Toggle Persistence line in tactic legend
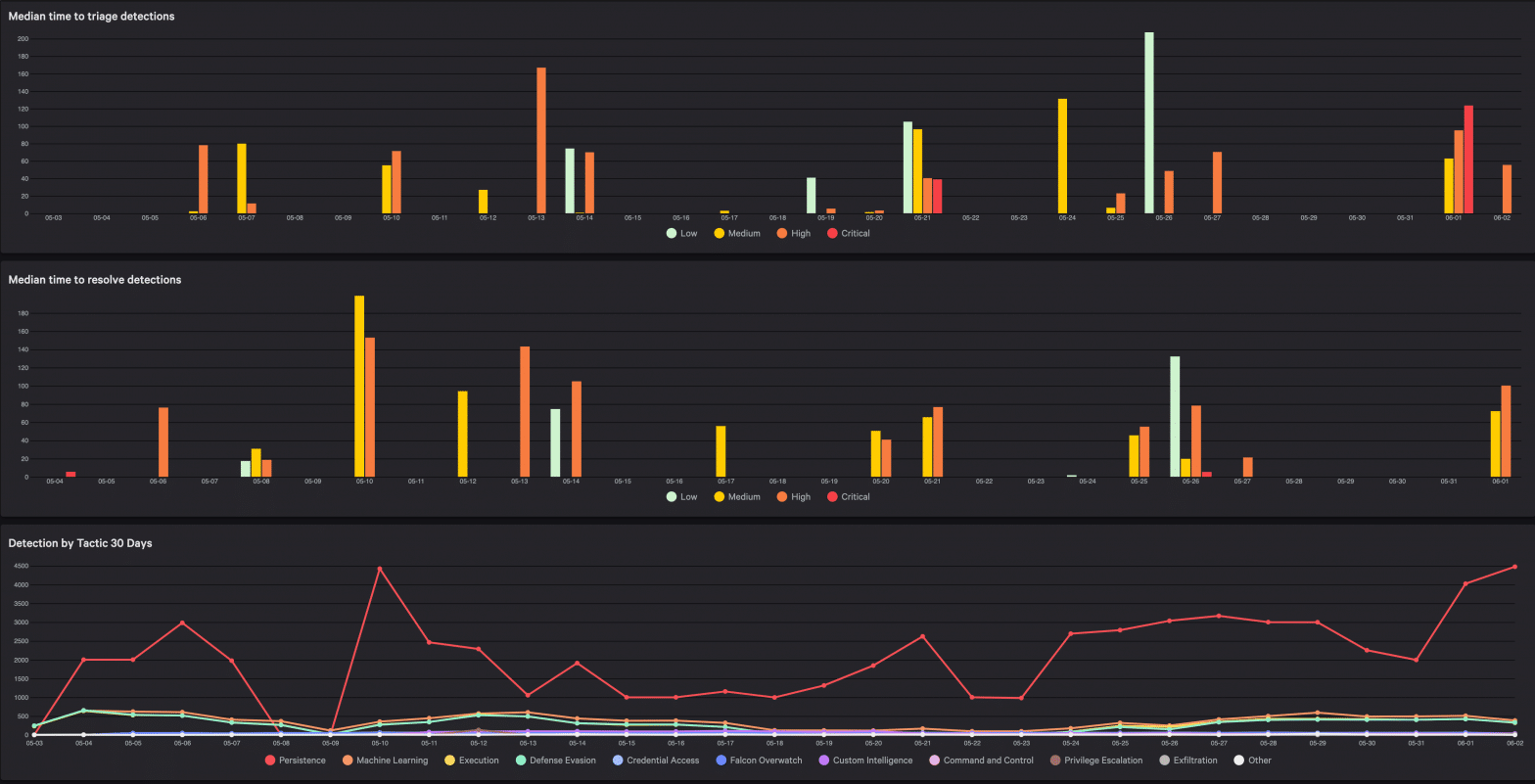 295,760
